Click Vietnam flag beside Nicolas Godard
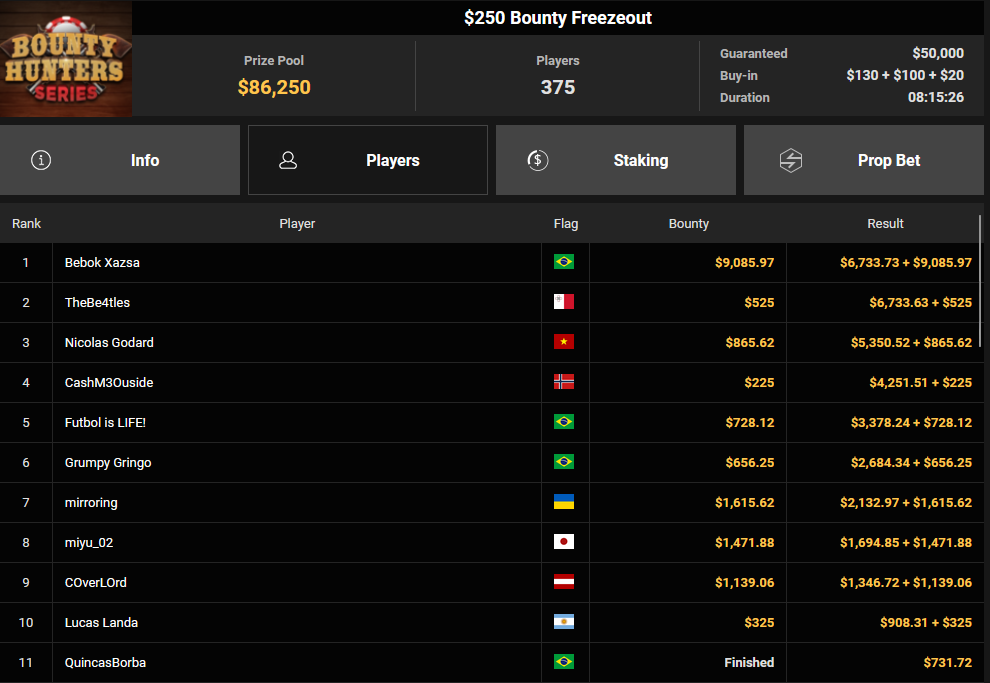The width and height of the screenshot is (990, 683). [x=564, y=342]
